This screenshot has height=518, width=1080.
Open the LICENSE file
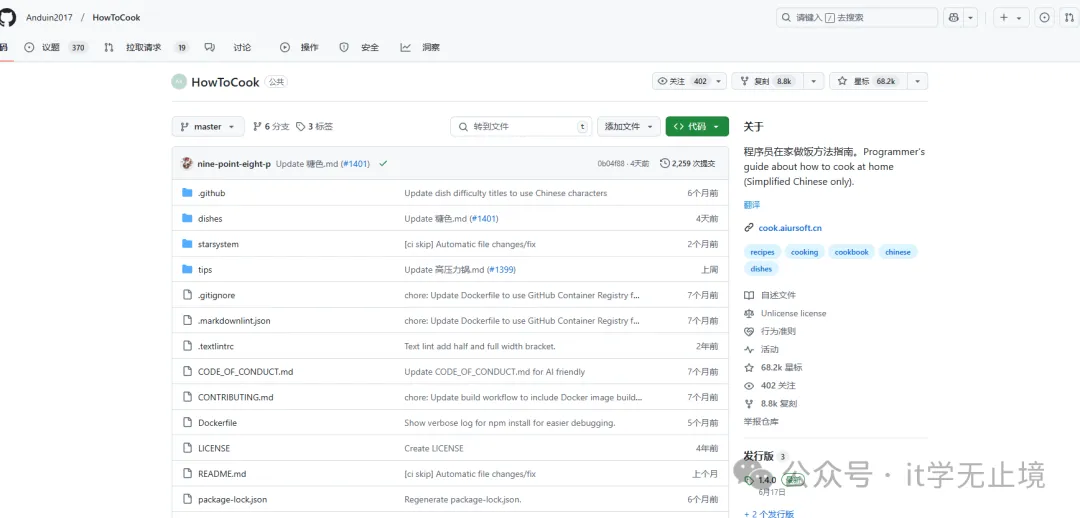click(214, 448)
